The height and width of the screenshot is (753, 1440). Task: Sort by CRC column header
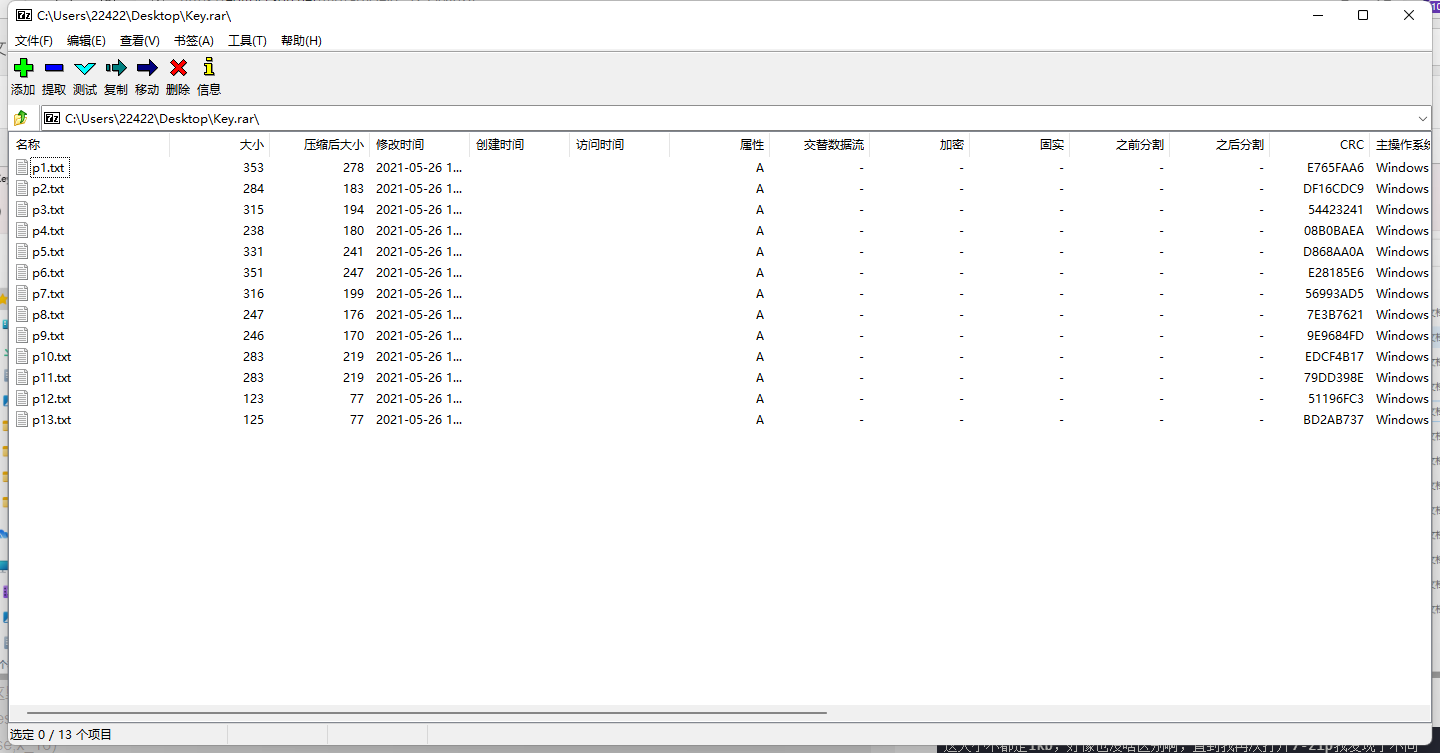[1320, 145]
